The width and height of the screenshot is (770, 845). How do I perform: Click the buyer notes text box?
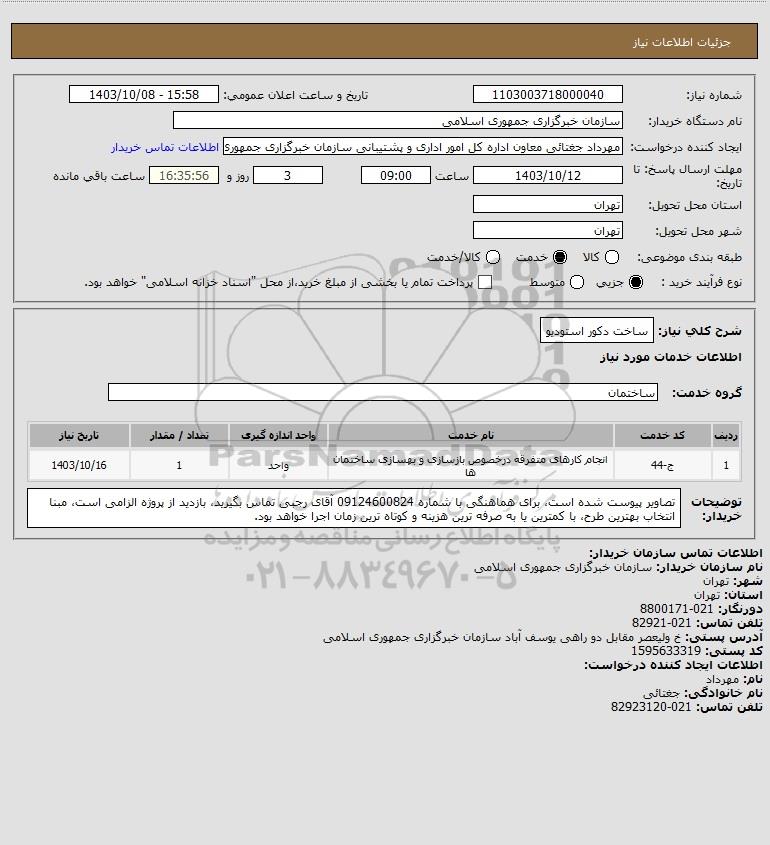tap(354, 509)
